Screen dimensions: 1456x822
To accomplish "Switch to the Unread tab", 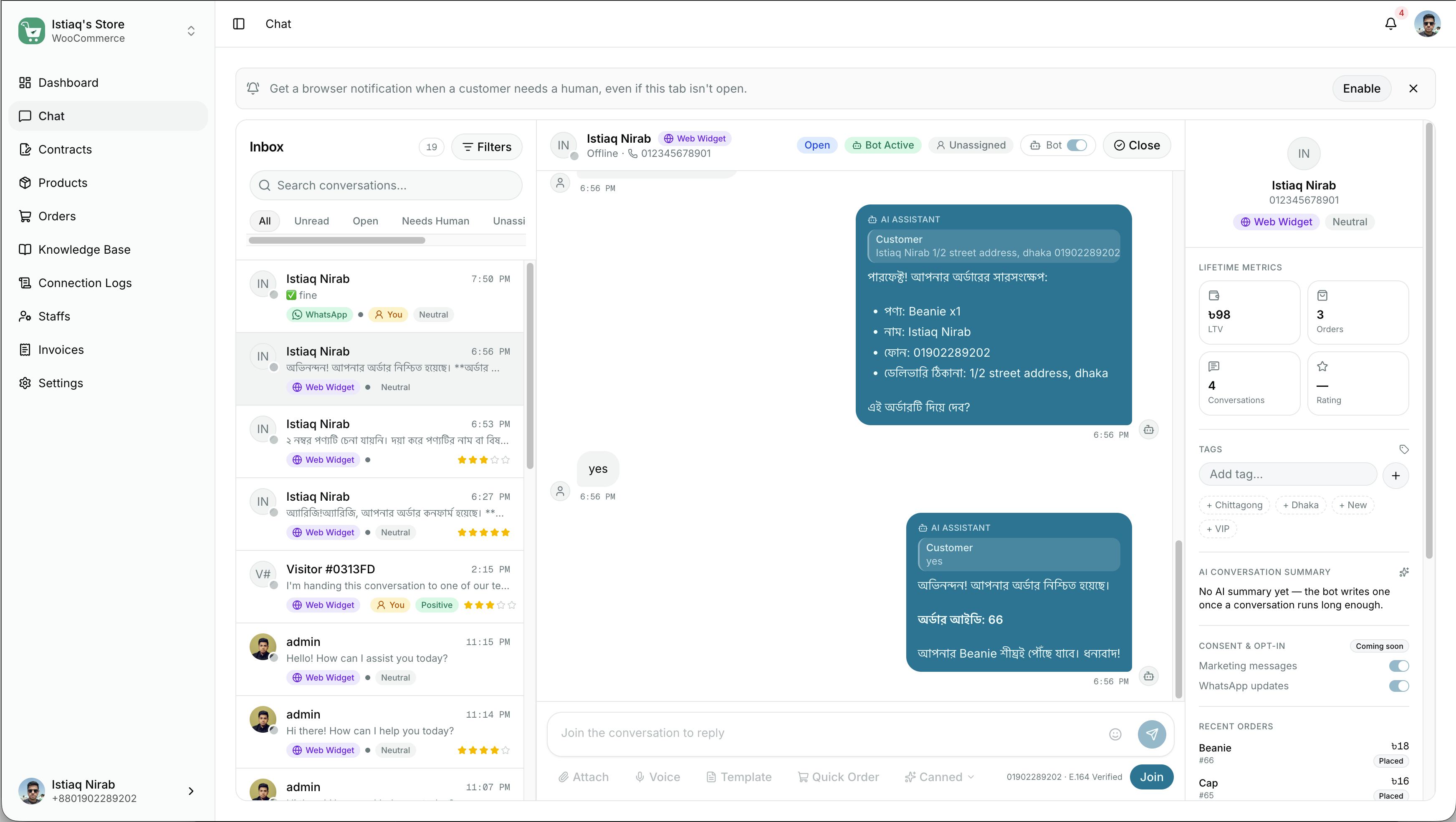I will pos(311,221).
